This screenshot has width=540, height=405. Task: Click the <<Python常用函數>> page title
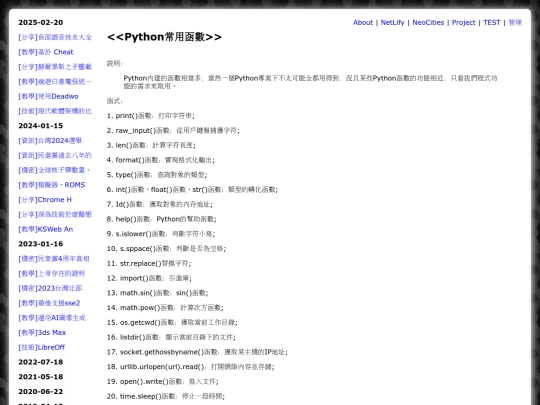(164, 37)
